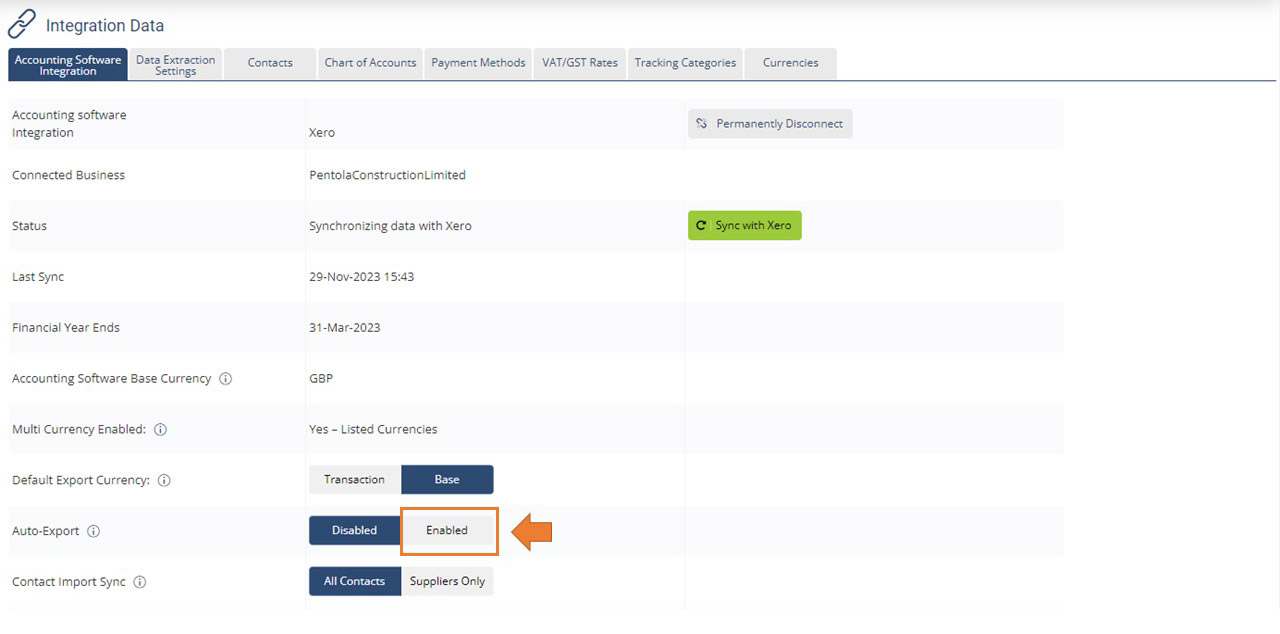Click the Integration Data link icon
Screen dimensions: 1280x634
21,22
